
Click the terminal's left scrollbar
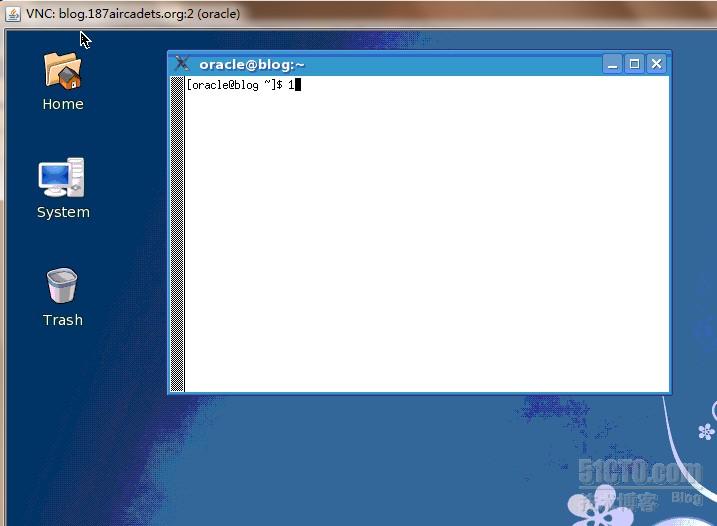[x=177, y=234]
